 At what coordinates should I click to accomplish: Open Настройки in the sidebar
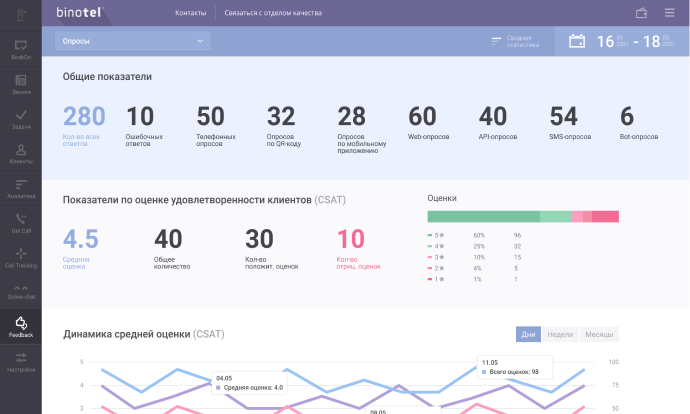pyautogui.click(x=20, y=362)
